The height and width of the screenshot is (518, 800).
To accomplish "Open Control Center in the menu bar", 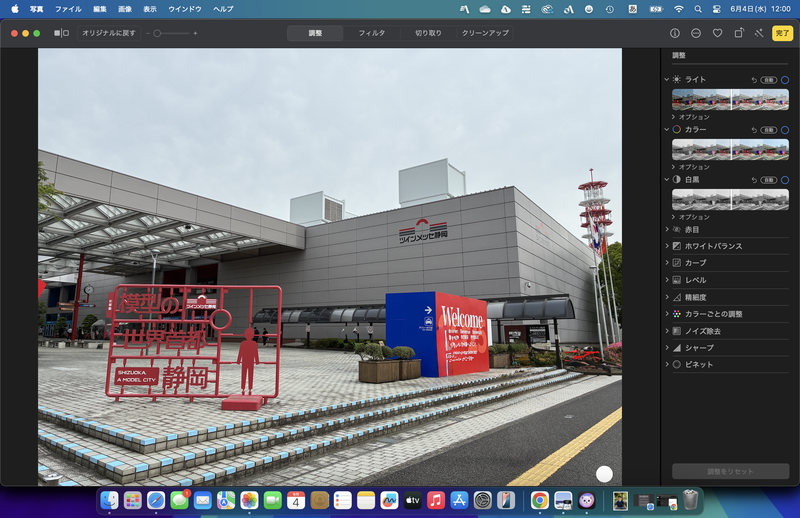I will point(716,9).
